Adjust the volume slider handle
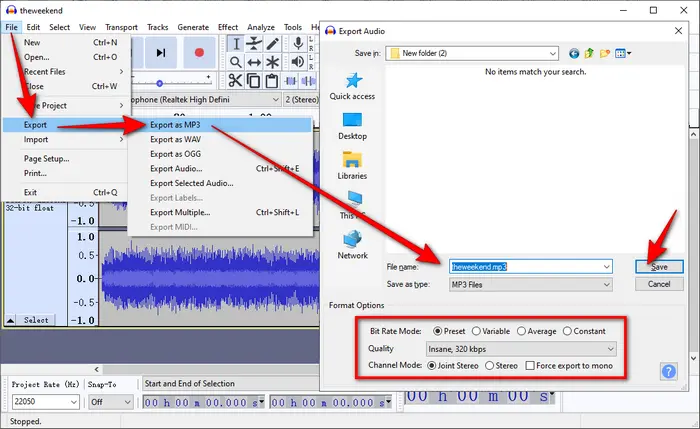 pos(159,83)
